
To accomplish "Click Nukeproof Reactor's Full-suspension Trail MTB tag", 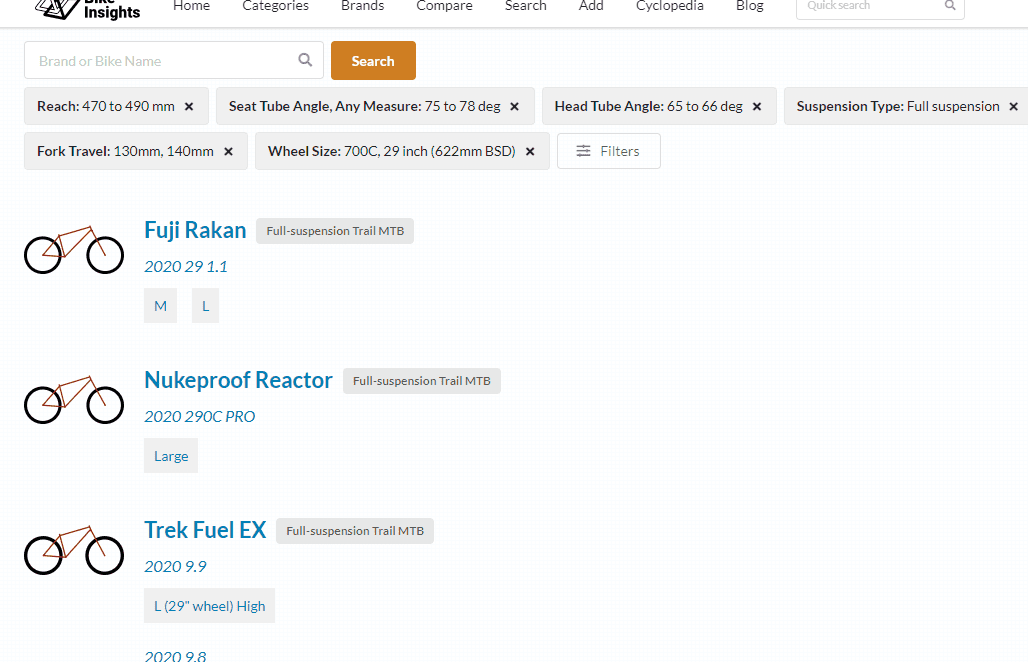I will click(422, 381).
